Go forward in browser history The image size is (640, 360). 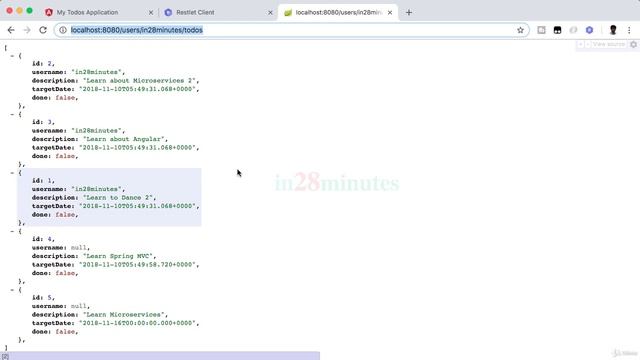point(27,30)
